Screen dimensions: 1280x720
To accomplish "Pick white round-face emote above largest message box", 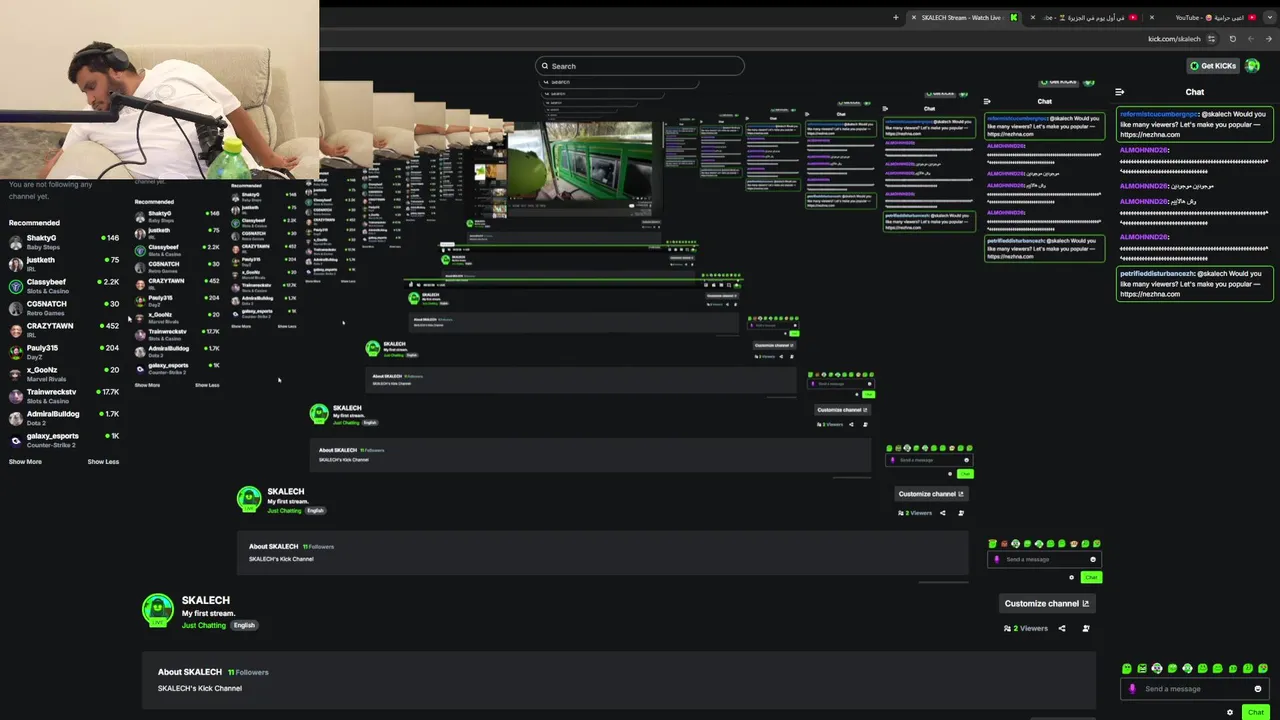I will click(x=1157, y=668).
